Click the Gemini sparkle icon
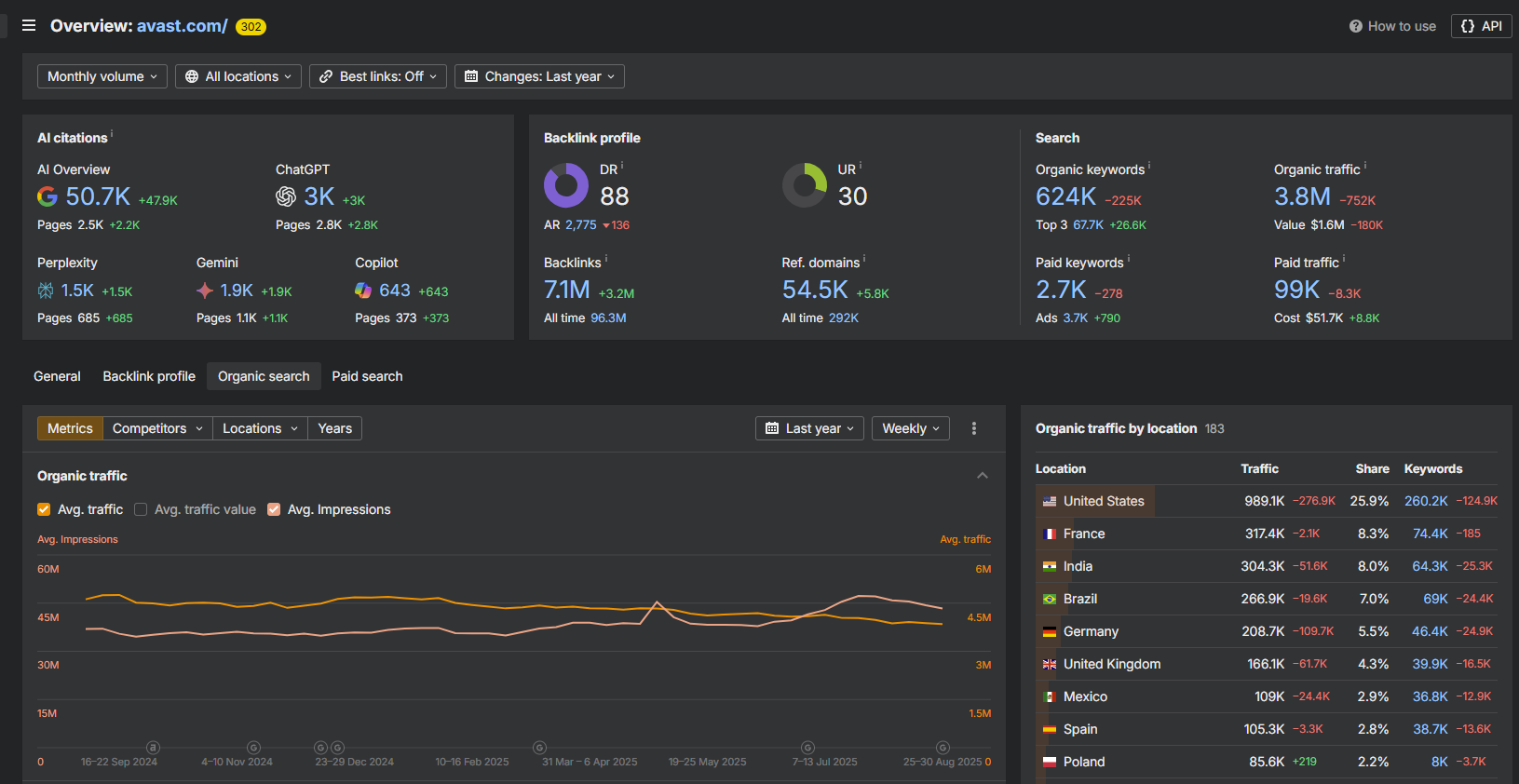This screenshot has width=1519, height=784. point(205,291)
